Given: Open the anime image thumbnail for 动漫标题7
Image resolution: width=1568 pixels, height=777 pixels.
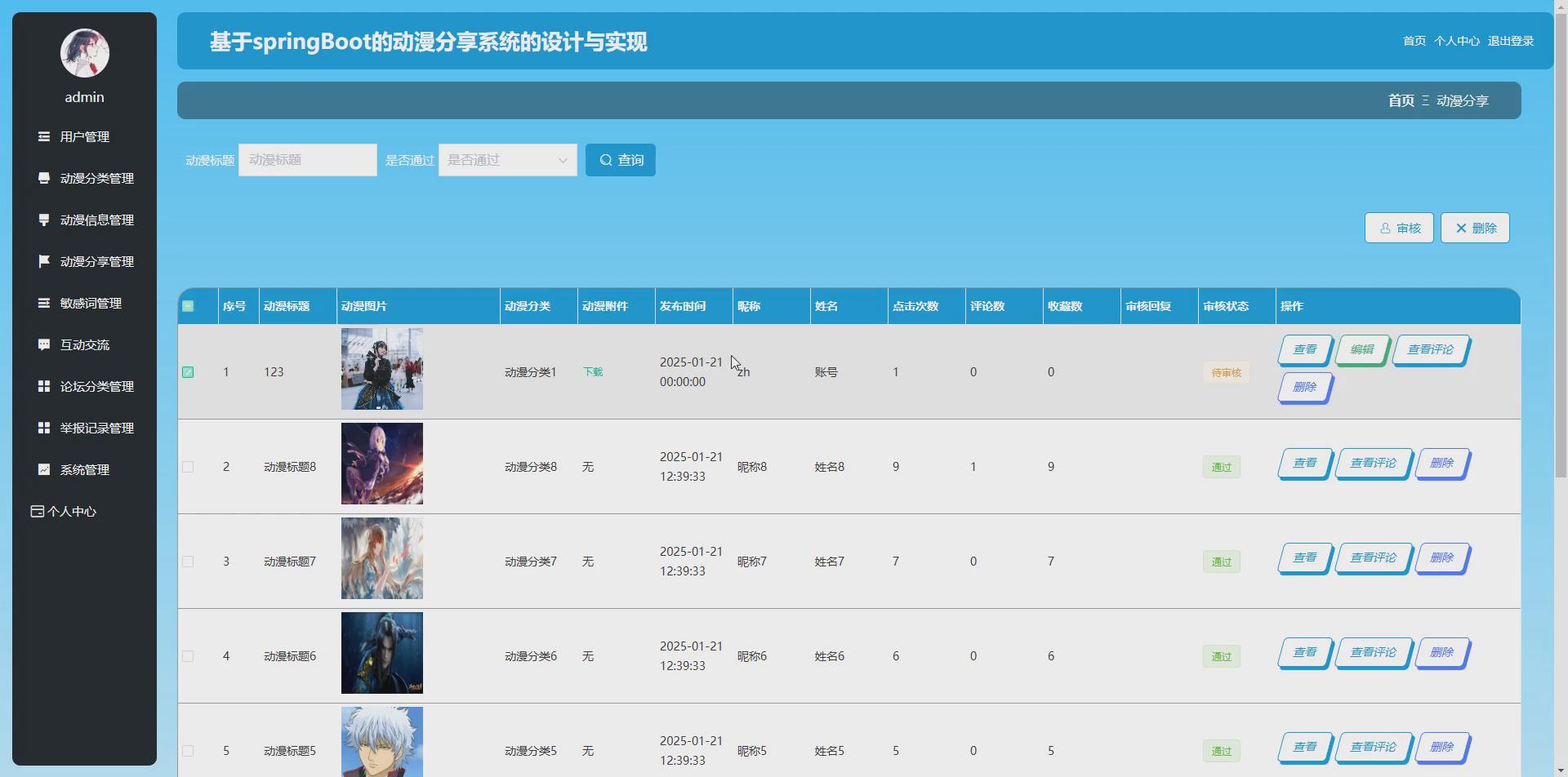Looking at the screenshot, I should [x=382, y=558].
